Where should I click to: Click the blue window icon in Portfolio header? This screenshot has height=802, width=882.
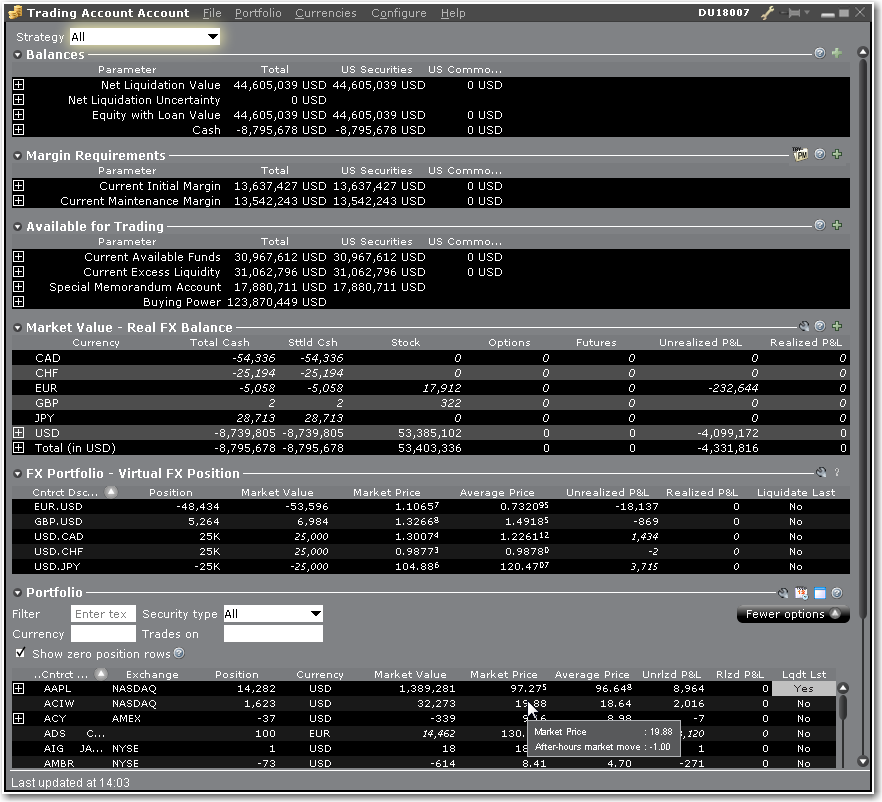820,593
